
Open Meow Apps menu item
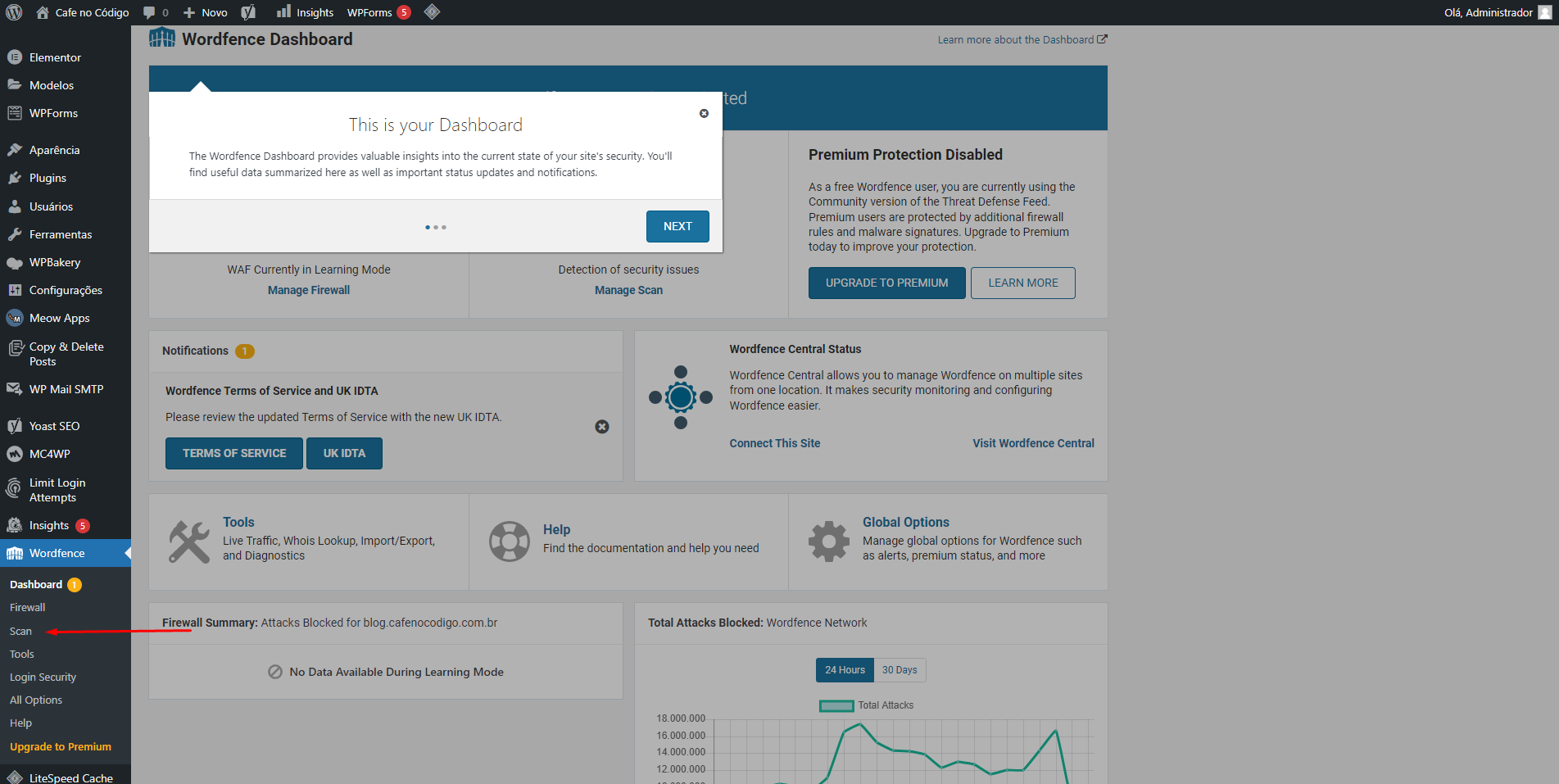pos(66,318)
